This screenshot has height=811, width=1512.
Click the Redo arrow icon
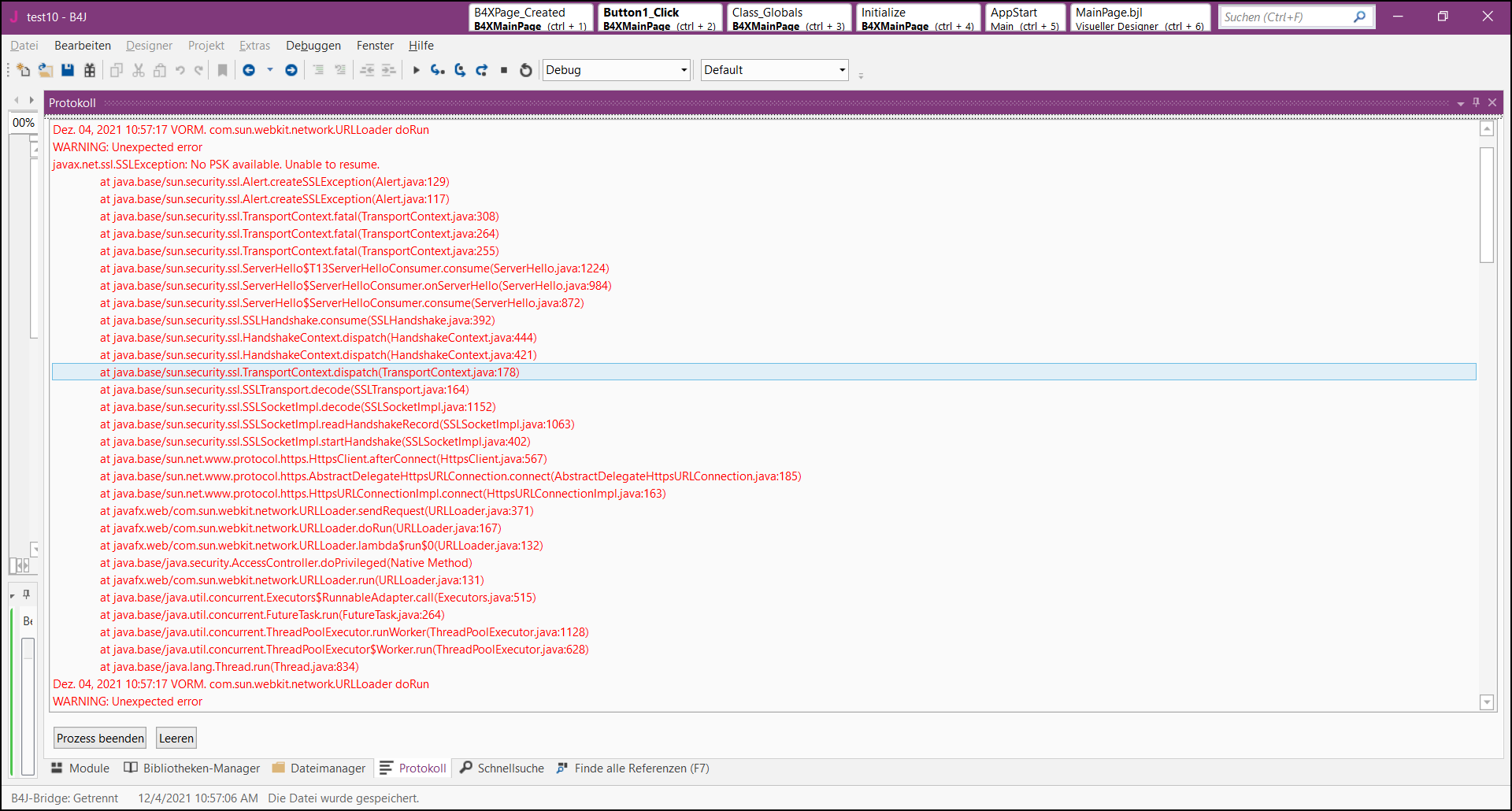[x=199, y=70]
